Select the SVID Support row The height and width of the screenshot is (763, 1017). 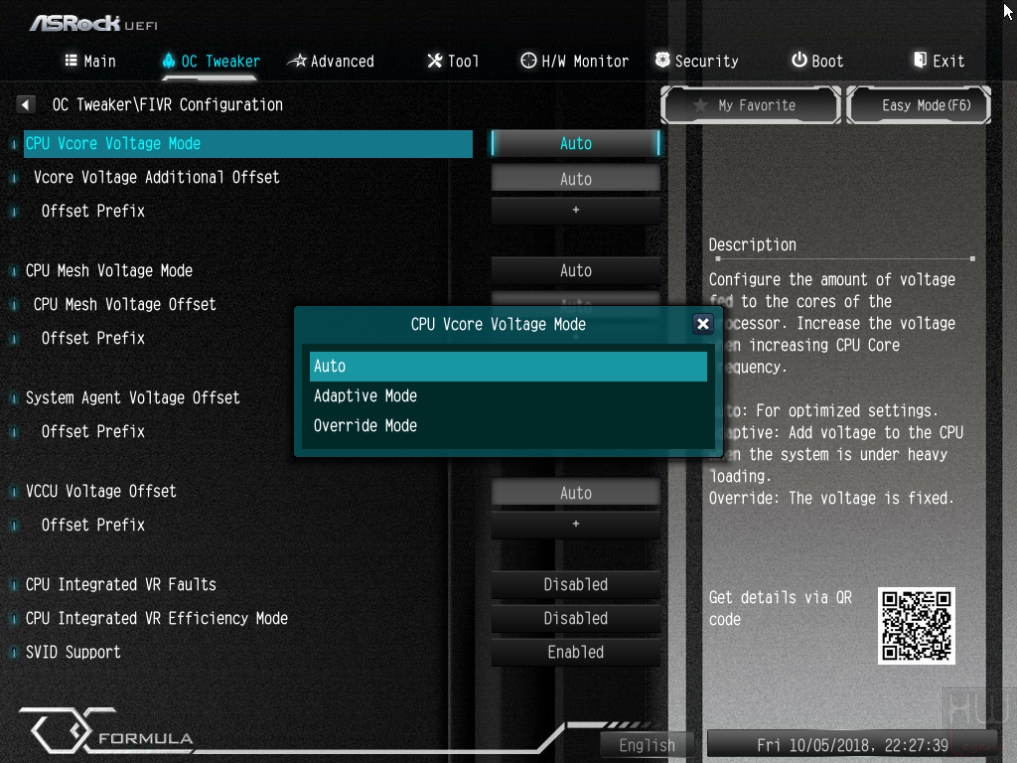(x=248, y=652)
